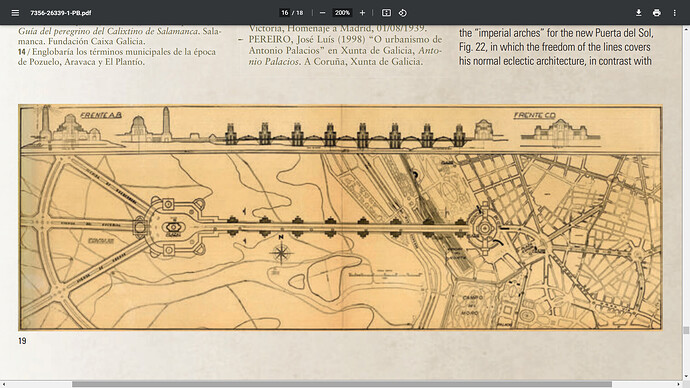
Task: Toggle the fit to page icon
Action: tap(386, 13)
